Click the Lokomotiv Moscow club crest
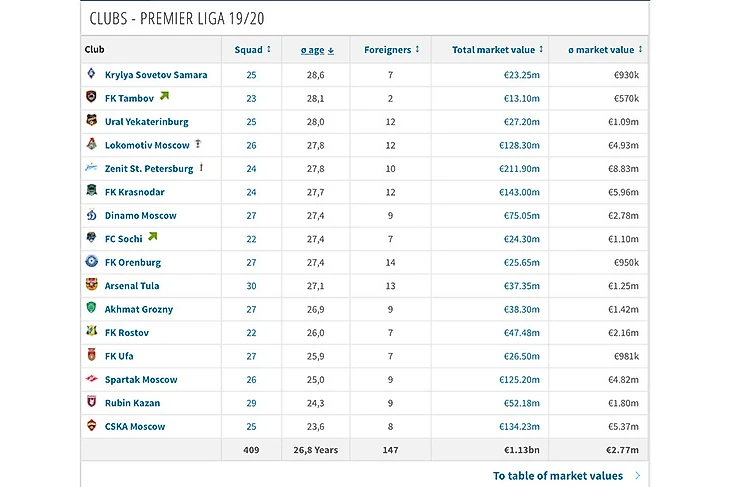The width and height of the screenshot is (730, 487). 92,145
